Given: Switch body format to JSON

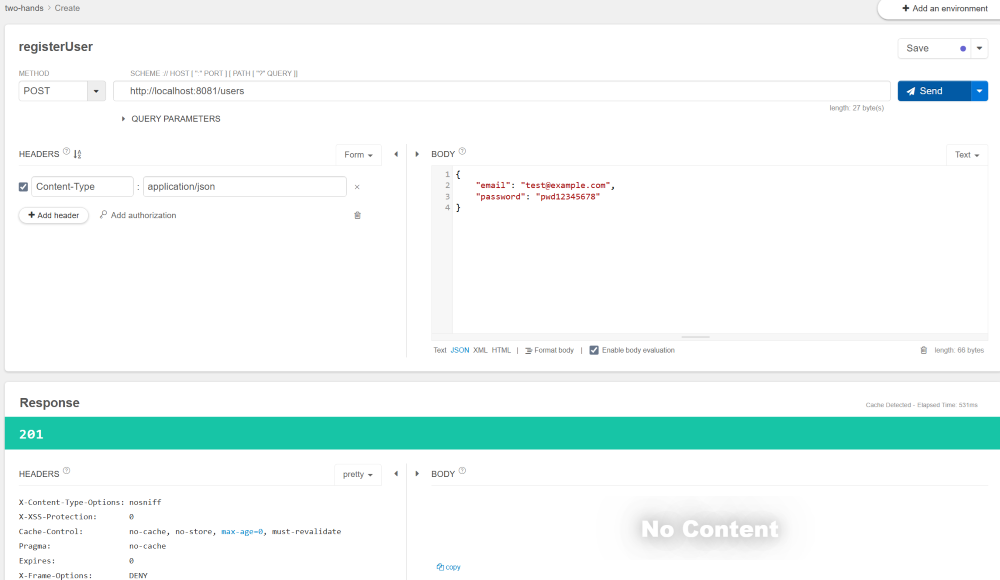Looking at the screenshot, I should point(460,350).
